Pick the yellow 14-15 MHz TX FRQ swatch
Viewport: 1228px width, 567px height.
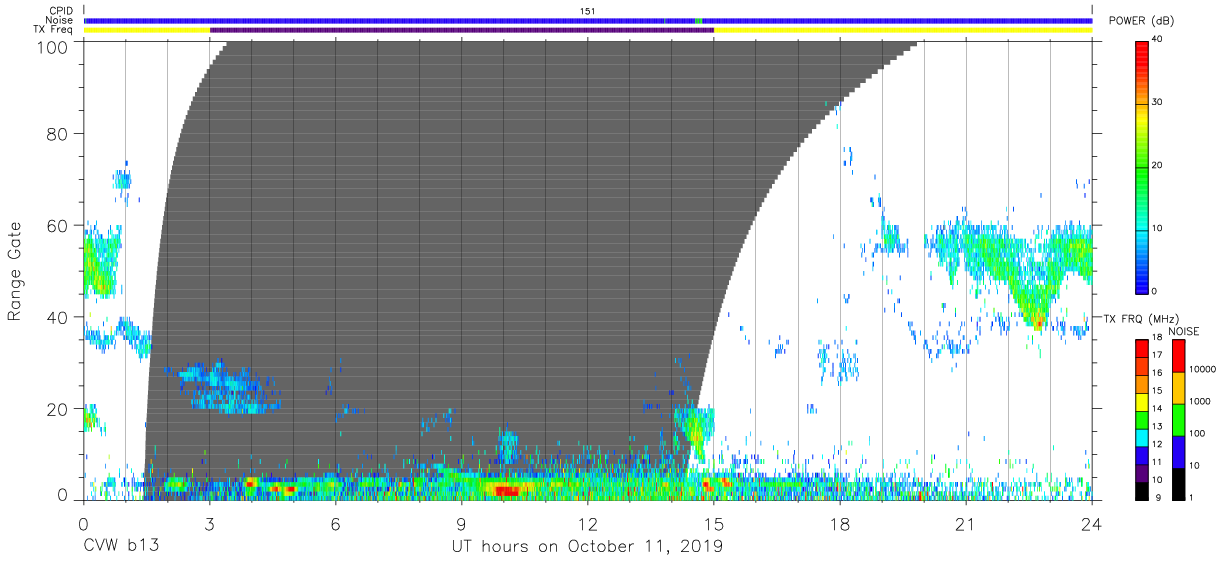click(1141, 402)
